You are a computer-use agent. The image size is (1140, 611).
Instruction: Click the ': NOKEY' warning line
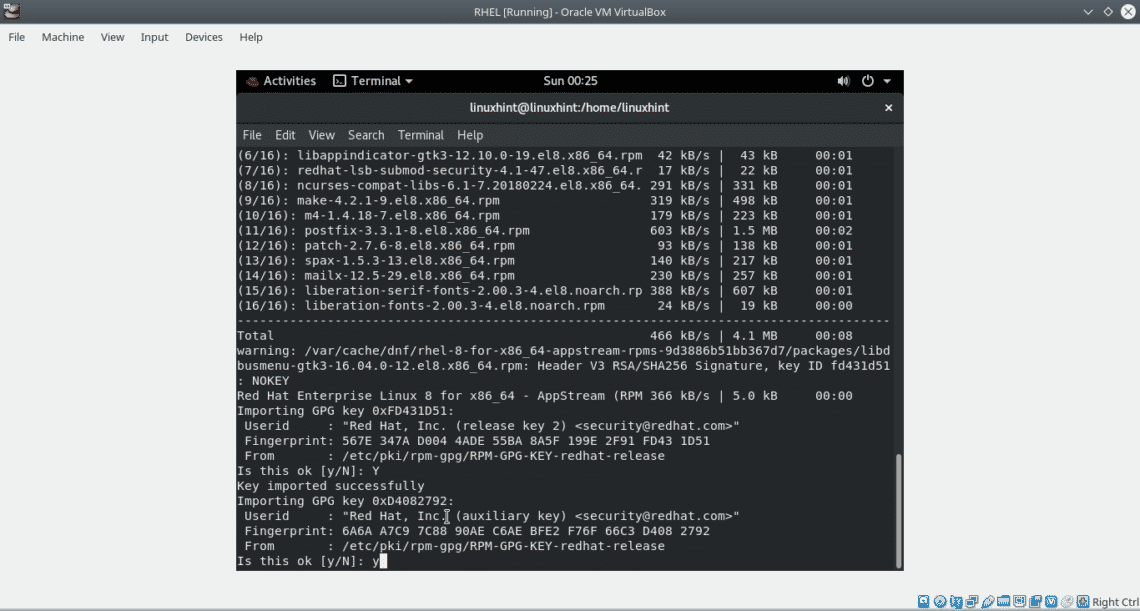coord(263,381)
